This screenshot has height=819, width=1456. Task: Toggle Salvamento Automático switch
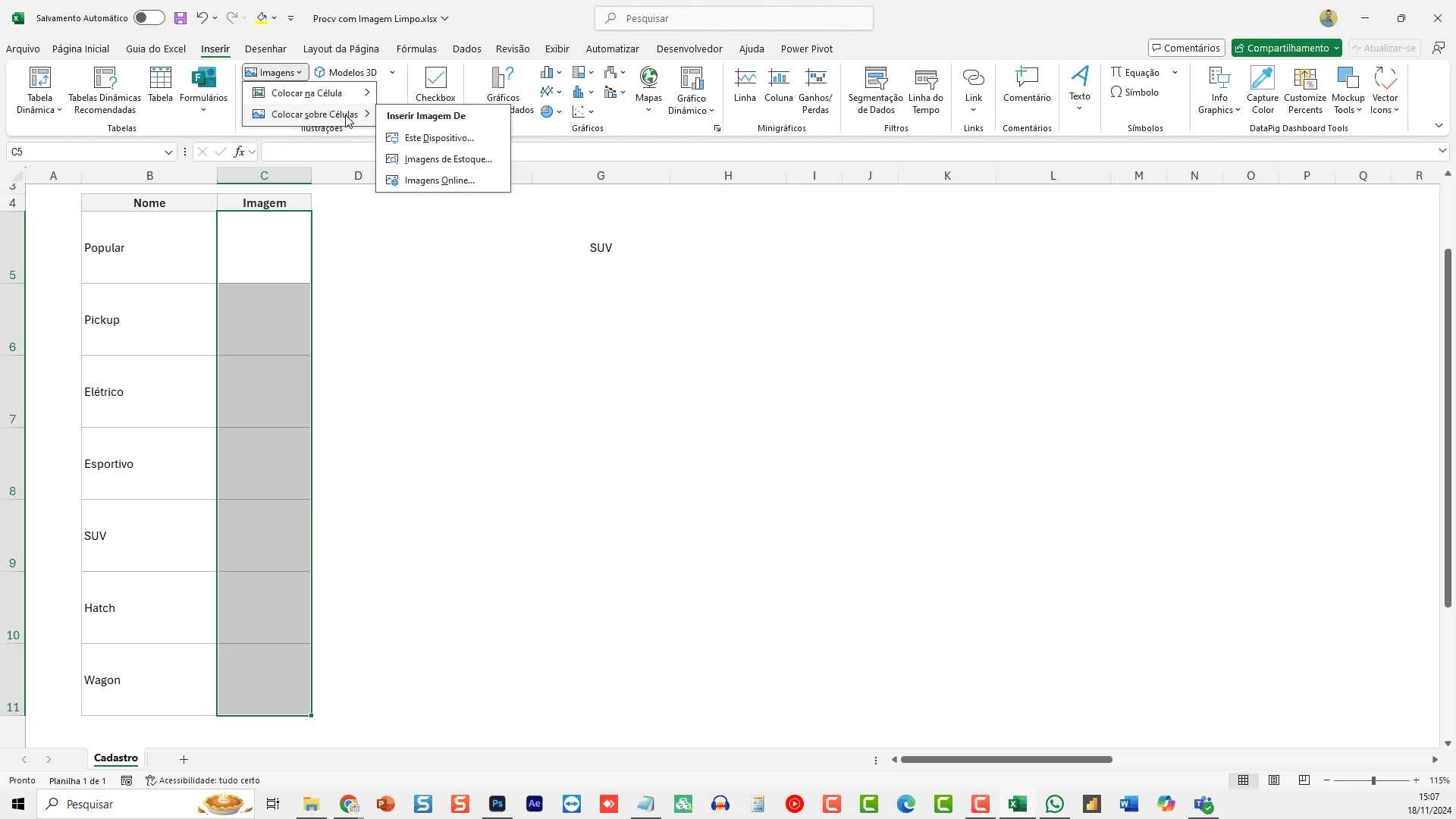coord(149,18)
